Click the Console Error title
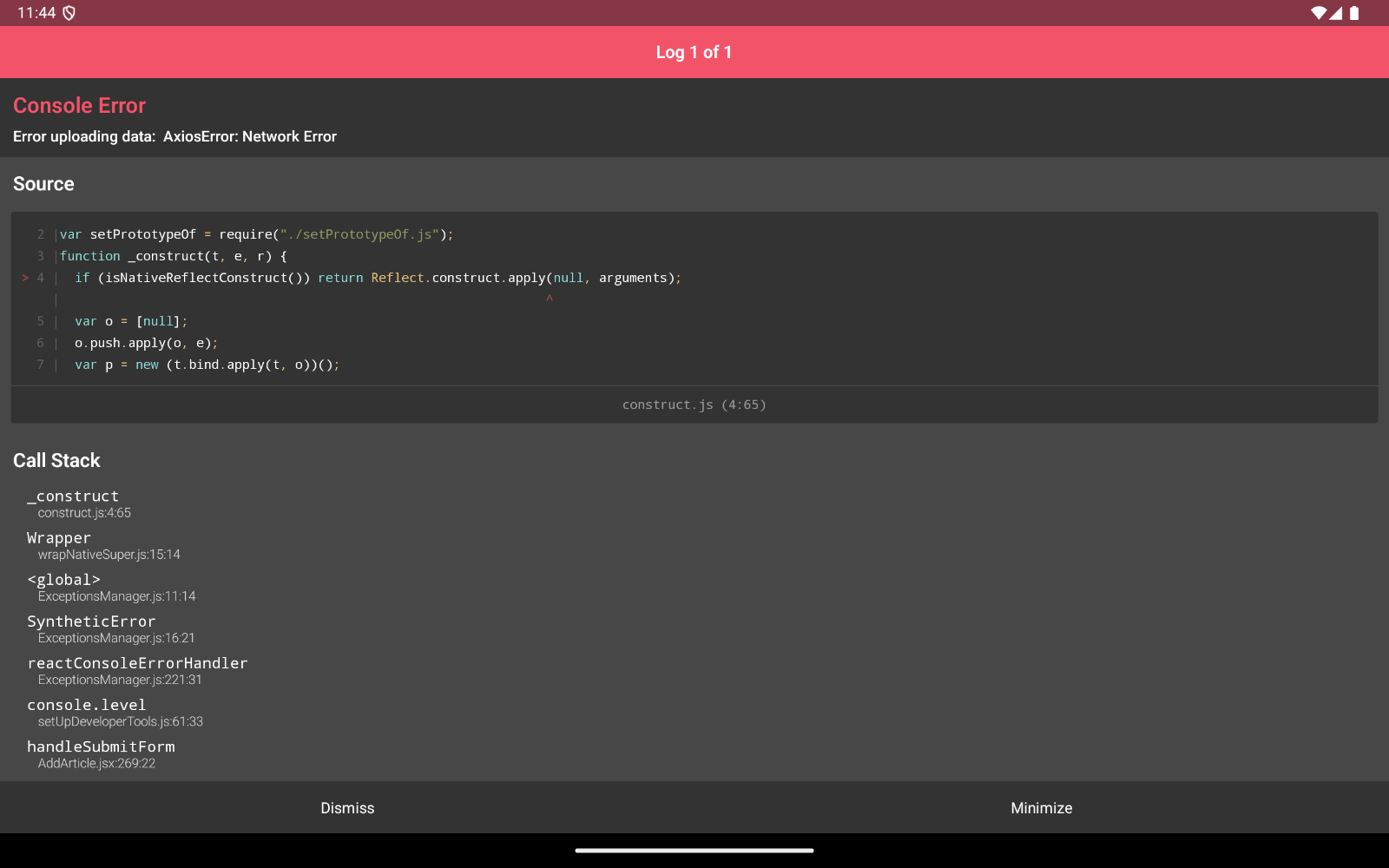 click(79, 105)
